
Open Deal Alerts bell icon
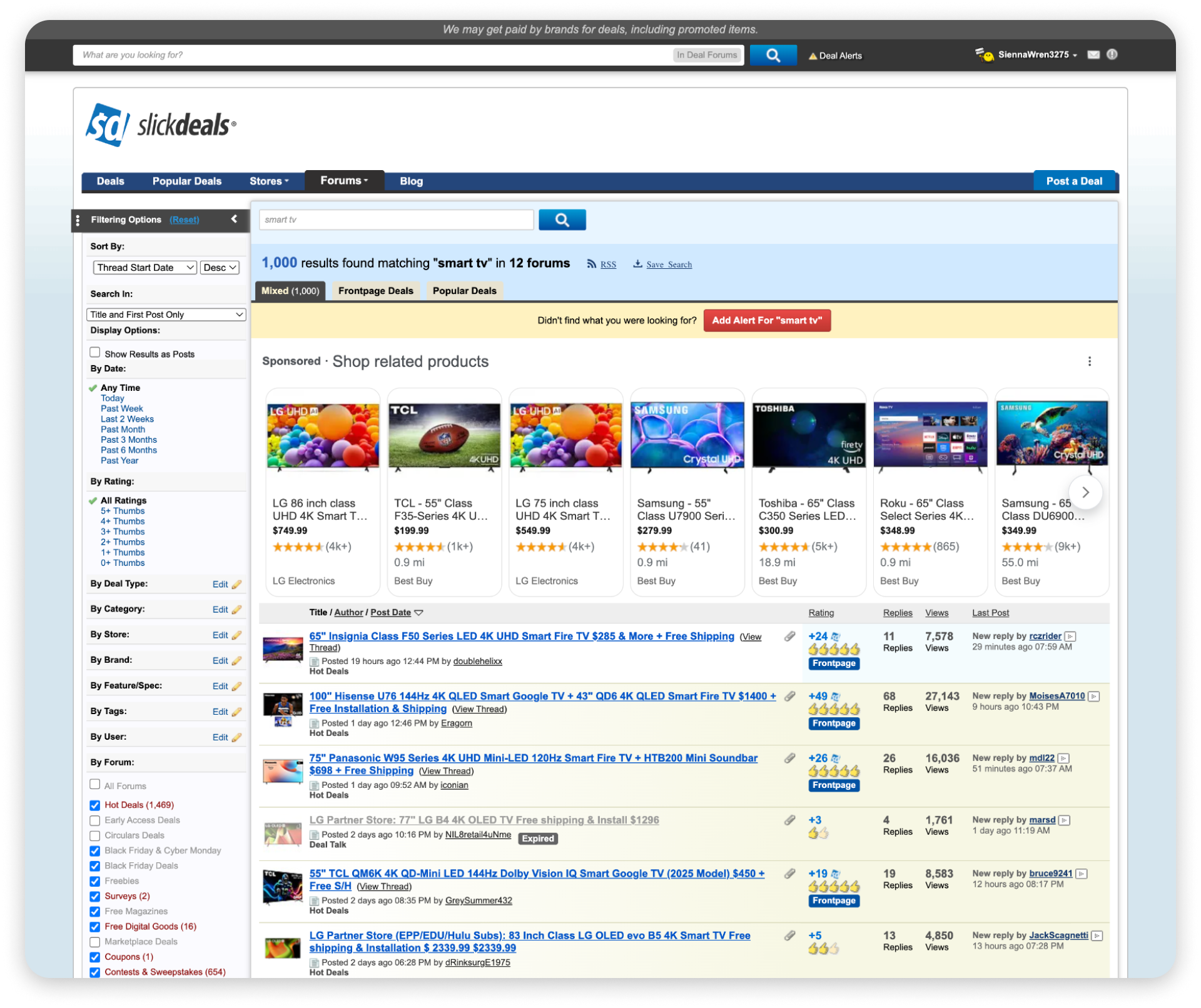pyautogui.click(x=813, y=56)
